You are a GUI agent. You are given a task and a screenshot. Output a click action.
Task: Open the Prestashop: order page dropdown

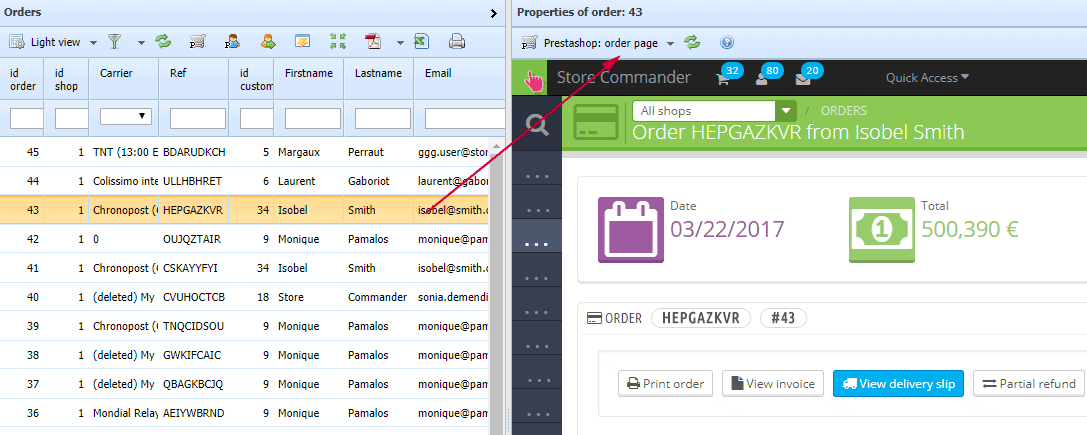click(670, 43)
